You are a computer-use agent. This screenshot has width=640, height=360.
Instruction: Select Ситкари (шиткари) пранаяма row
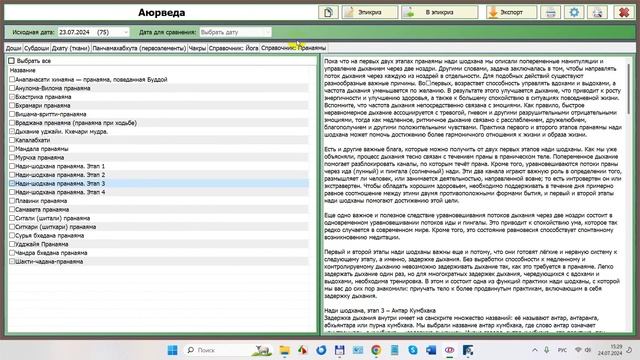(x=158, y=227)
